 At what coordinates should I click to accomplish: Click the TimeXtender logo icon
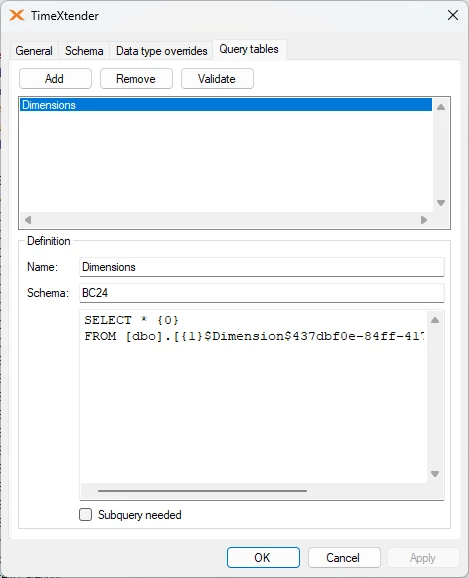(x=17, y=15)
